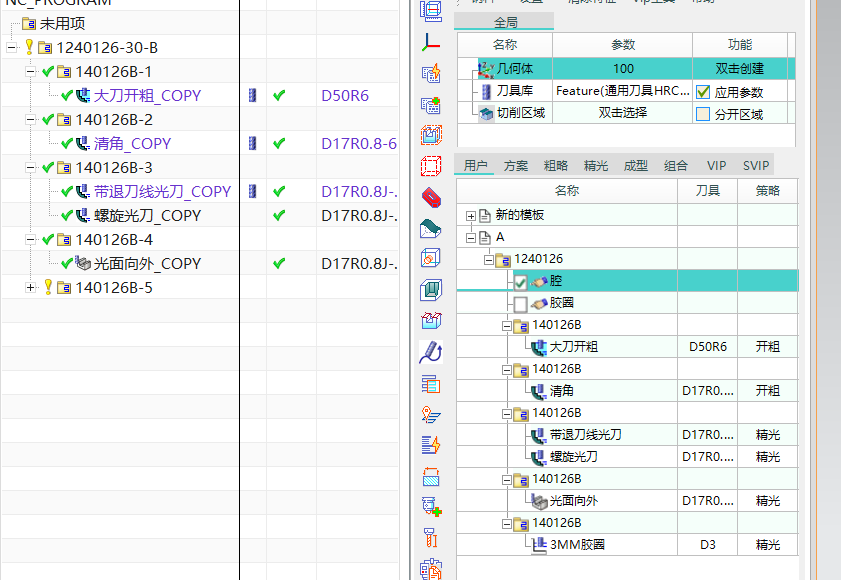Click the machine head with green plus icon
This screenshot has width=841, height=580.
pyautogui.click(x=431, y=506)
